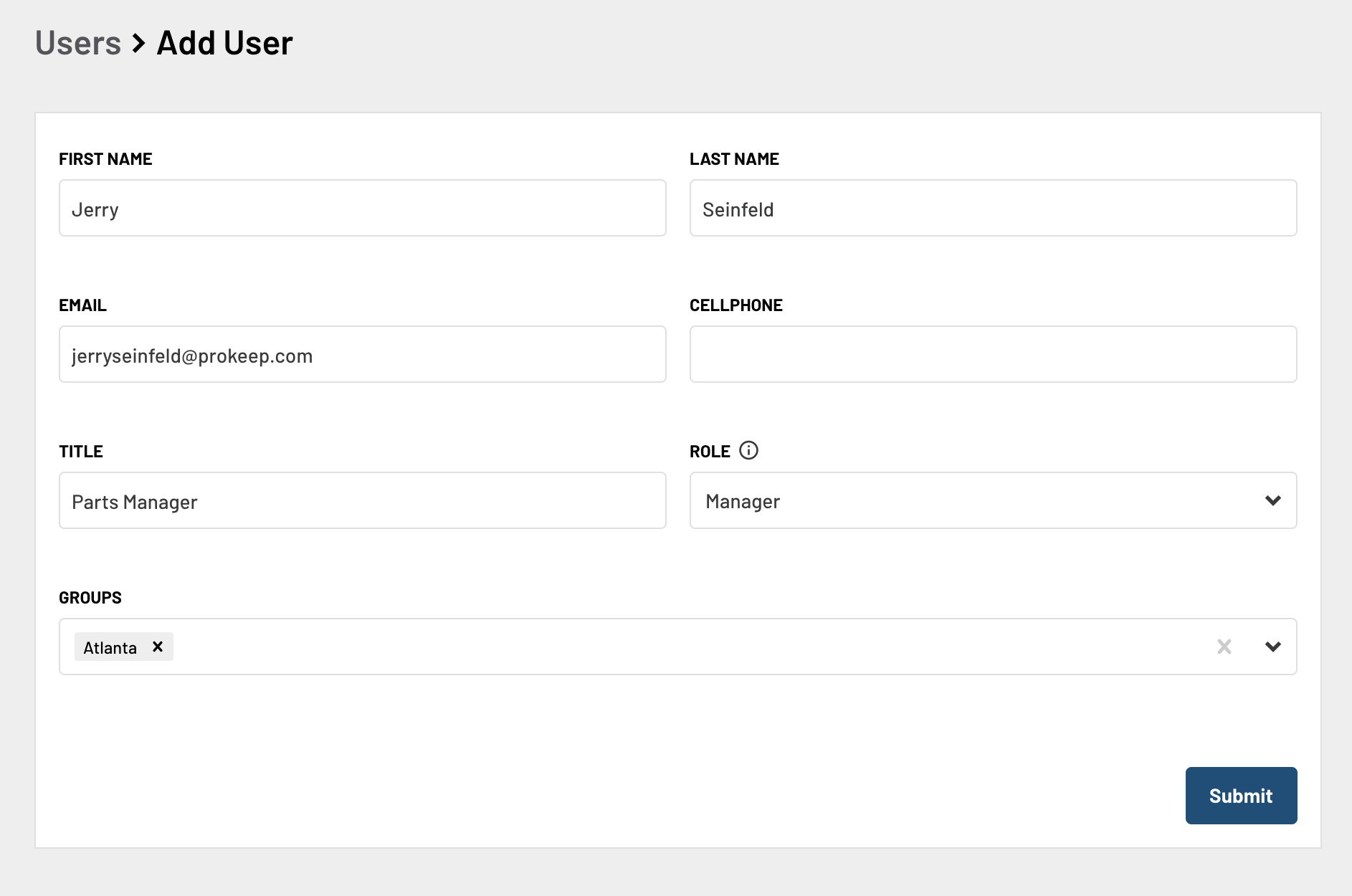Click the empty Cellphone field
Viewport: 1352px width, 896px height.
(x=994, y=354)
